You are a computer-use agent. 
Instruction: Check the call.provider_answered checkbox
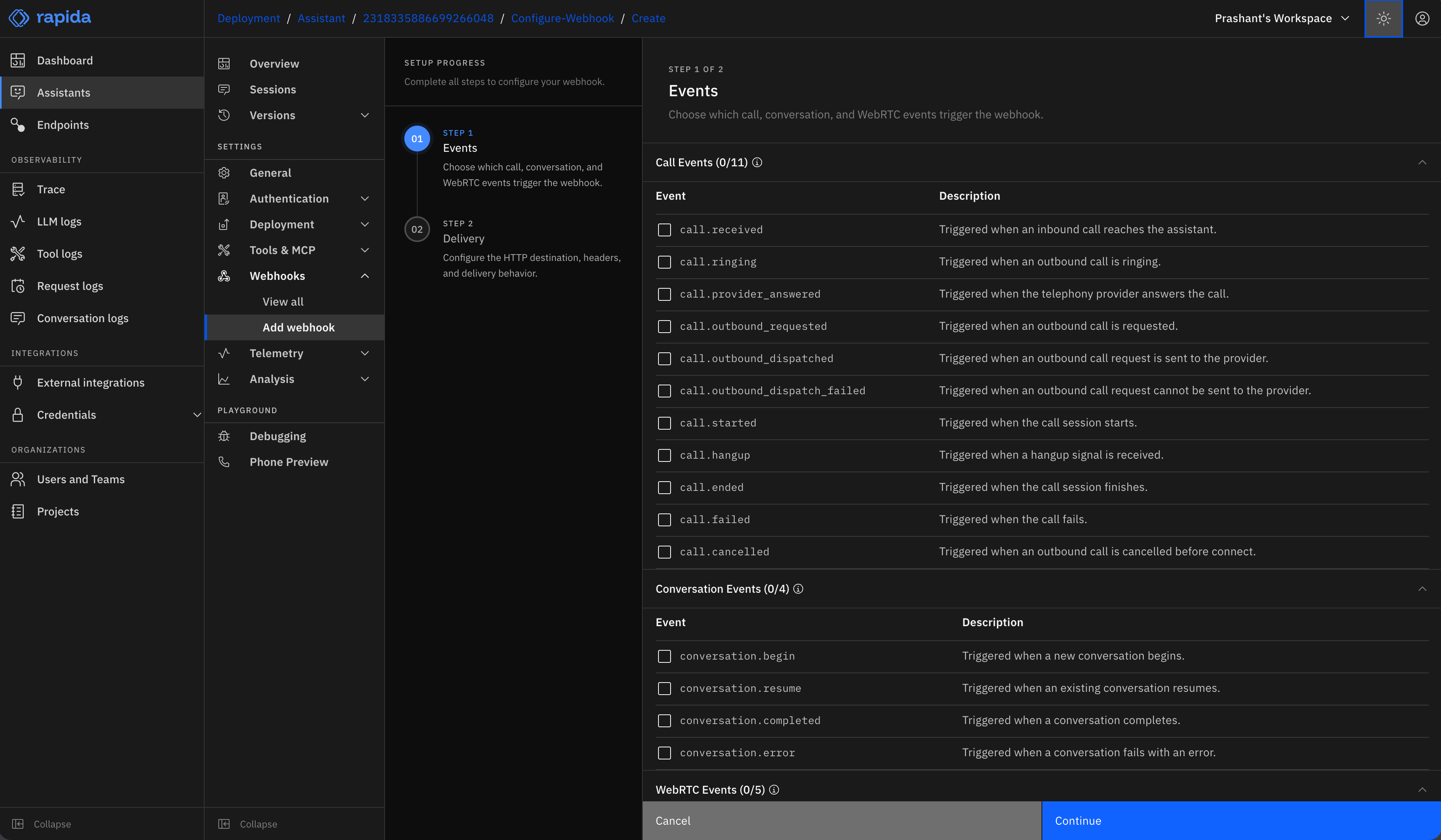click(x=665, y=294)
